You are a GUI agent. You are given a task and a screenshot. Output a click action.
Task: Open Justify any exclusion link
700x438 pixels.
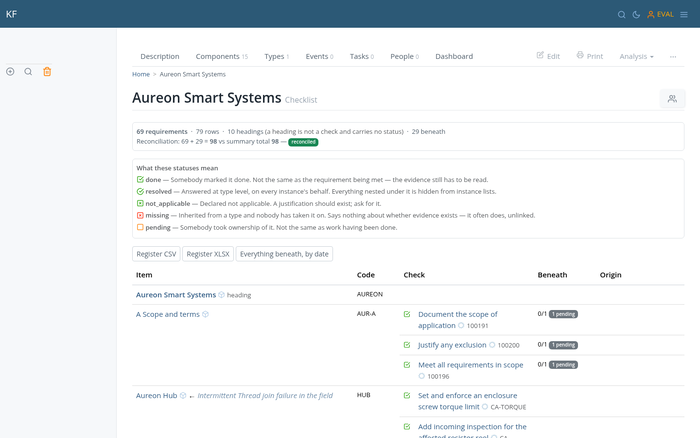(452, 345)
